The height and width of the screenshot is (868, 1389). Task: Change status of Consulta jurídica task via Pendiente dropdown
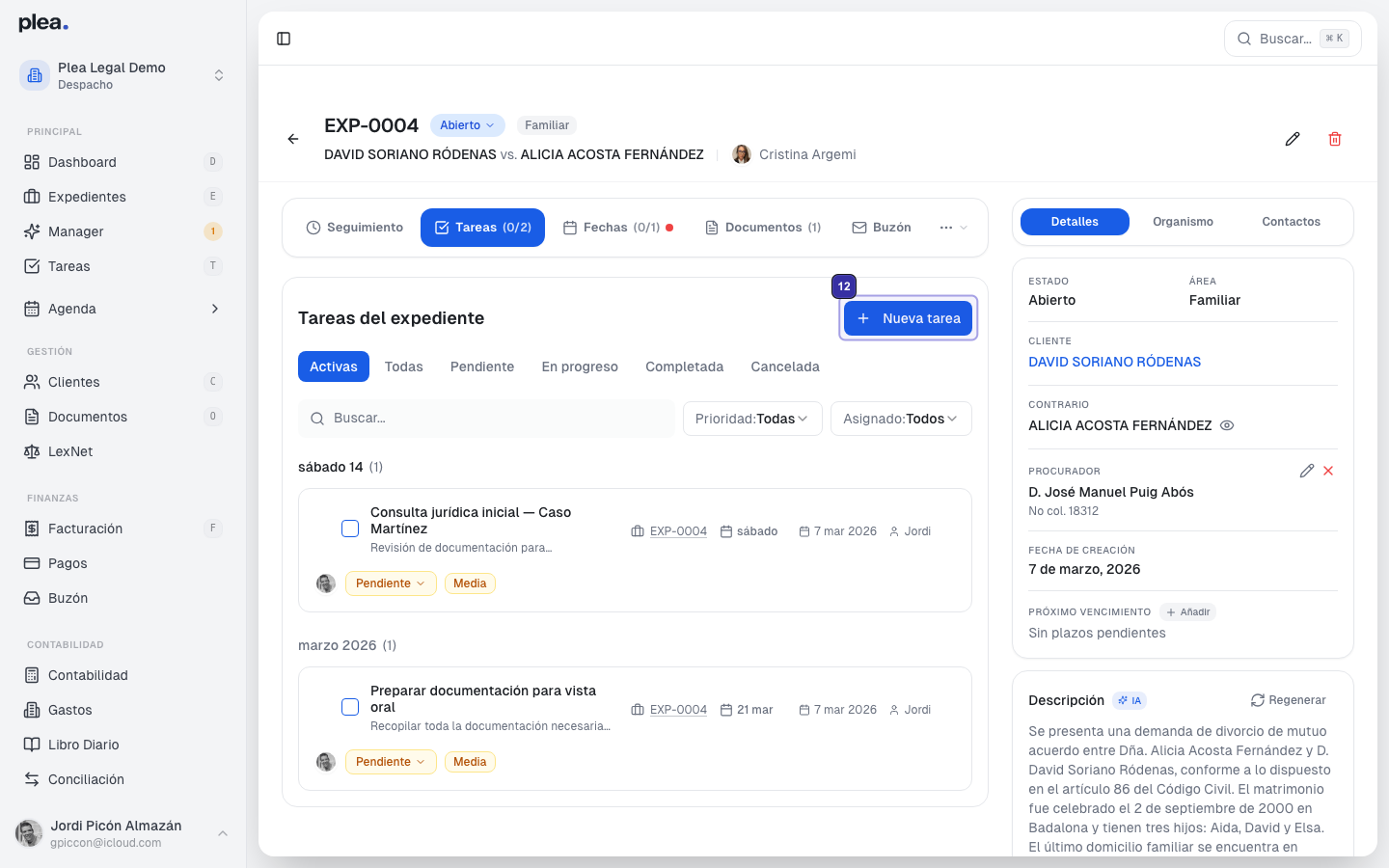(391, 583)
